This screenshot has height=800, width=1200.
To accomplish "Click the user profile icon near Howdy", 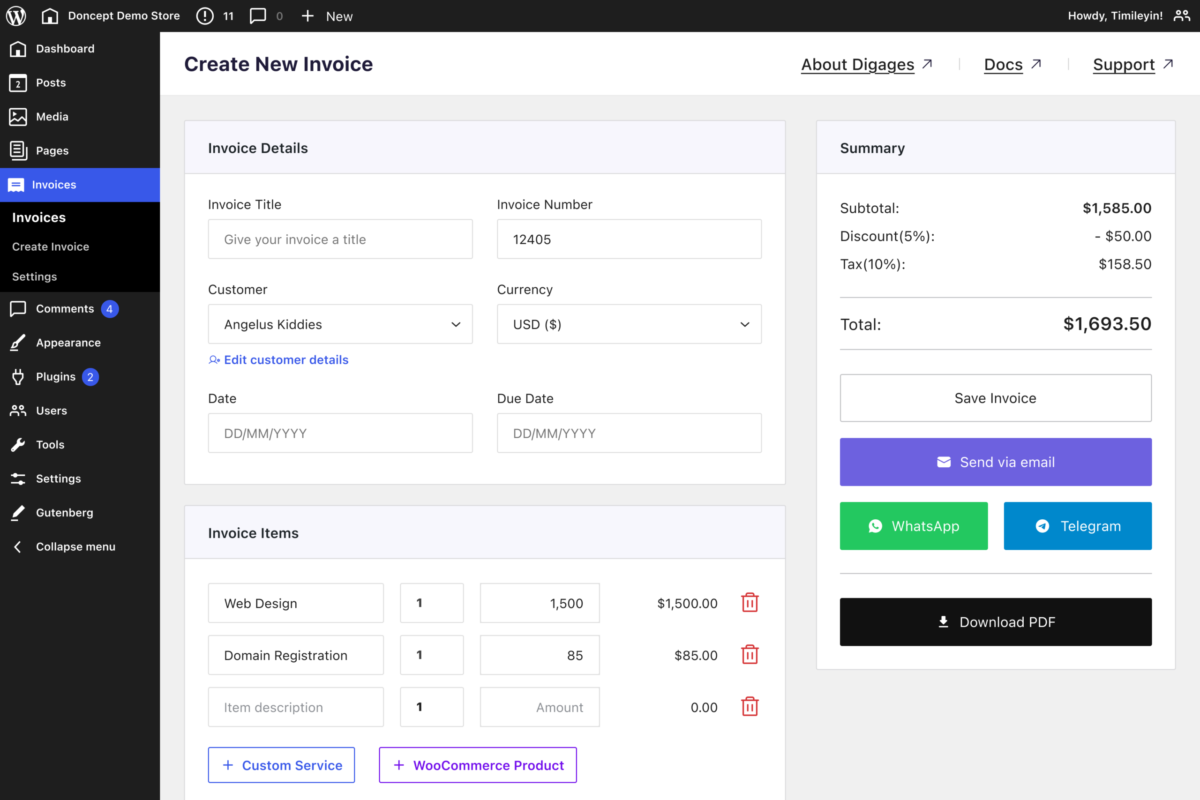I will click(x=1182, y=16).
